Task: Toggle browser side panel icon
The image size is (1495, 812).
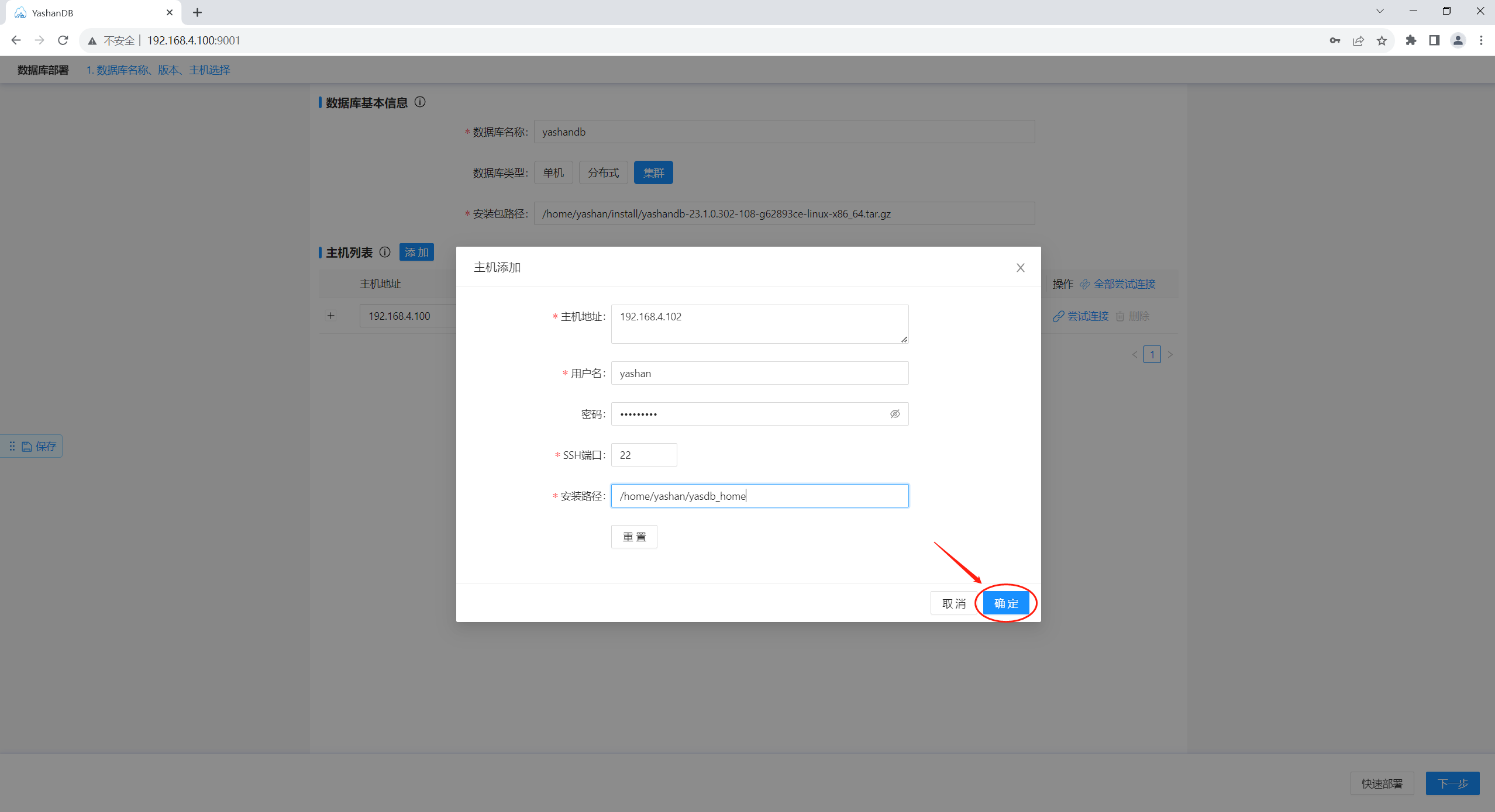Action: click(1434, 40)
